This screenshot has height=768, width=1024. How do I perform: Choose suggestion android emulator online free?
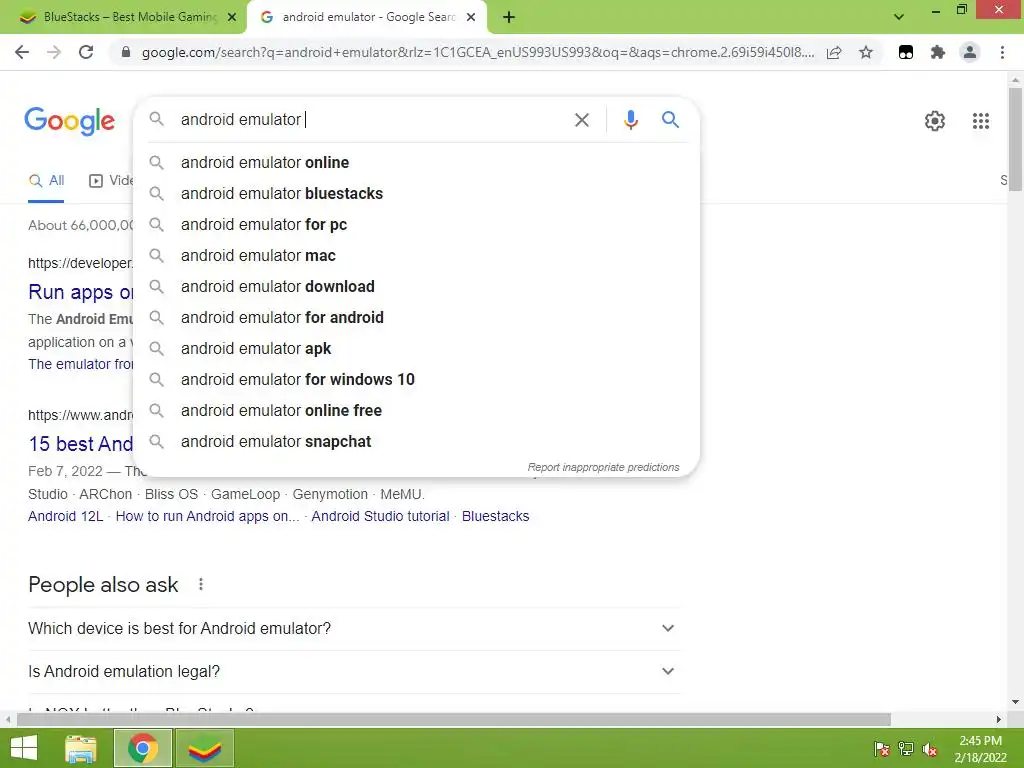[417, 411]
